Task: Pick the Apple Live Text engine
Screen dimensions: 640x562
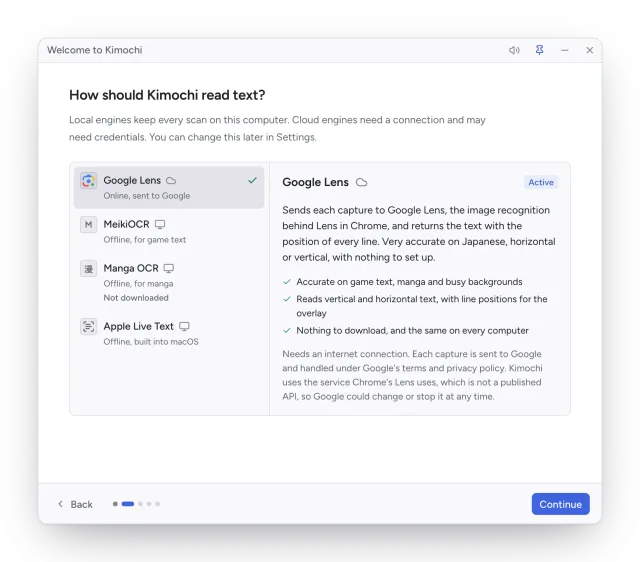Action: point(169,333)
